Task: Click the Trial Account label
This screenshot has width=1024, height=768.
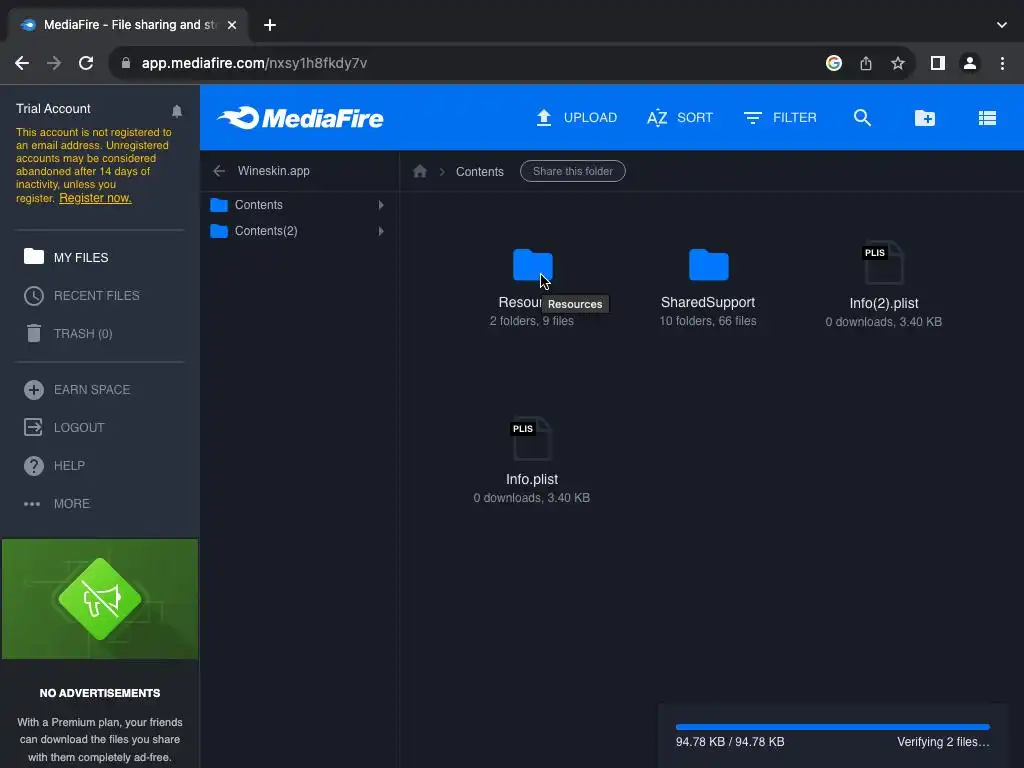Action: (x=54, y=109)
